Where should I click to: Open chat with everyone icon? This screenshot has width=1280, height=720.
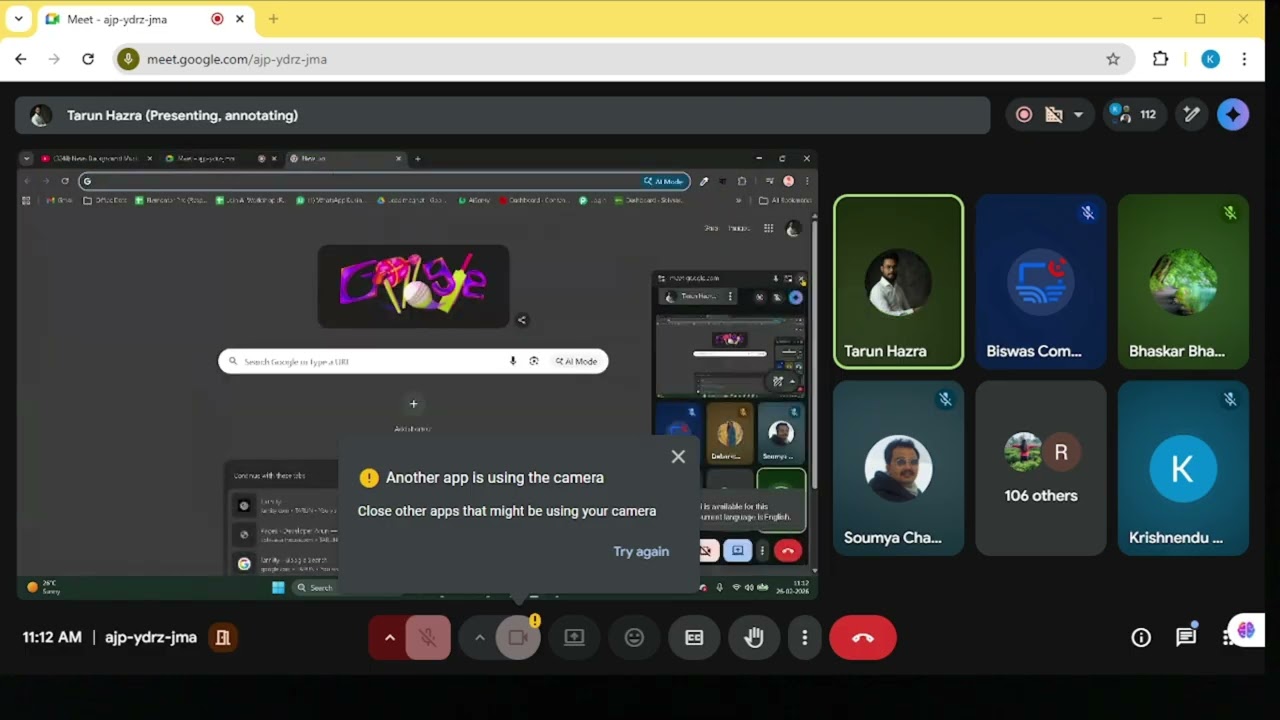[1186, 637]
